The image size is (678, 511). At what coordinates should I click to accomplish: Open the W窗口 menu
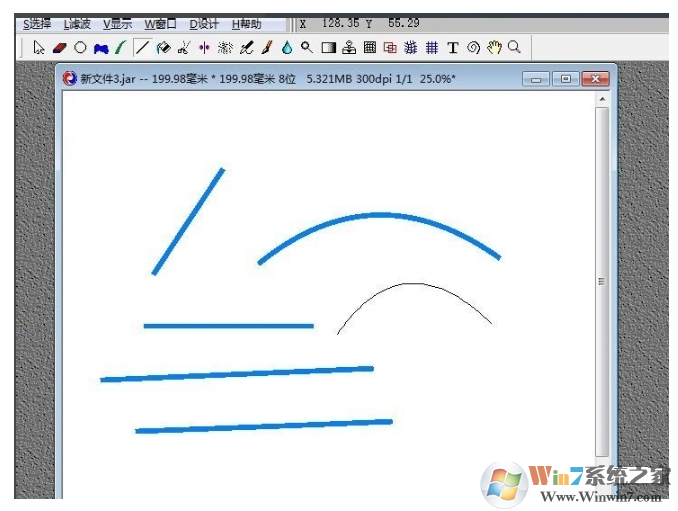click(160, 24)
